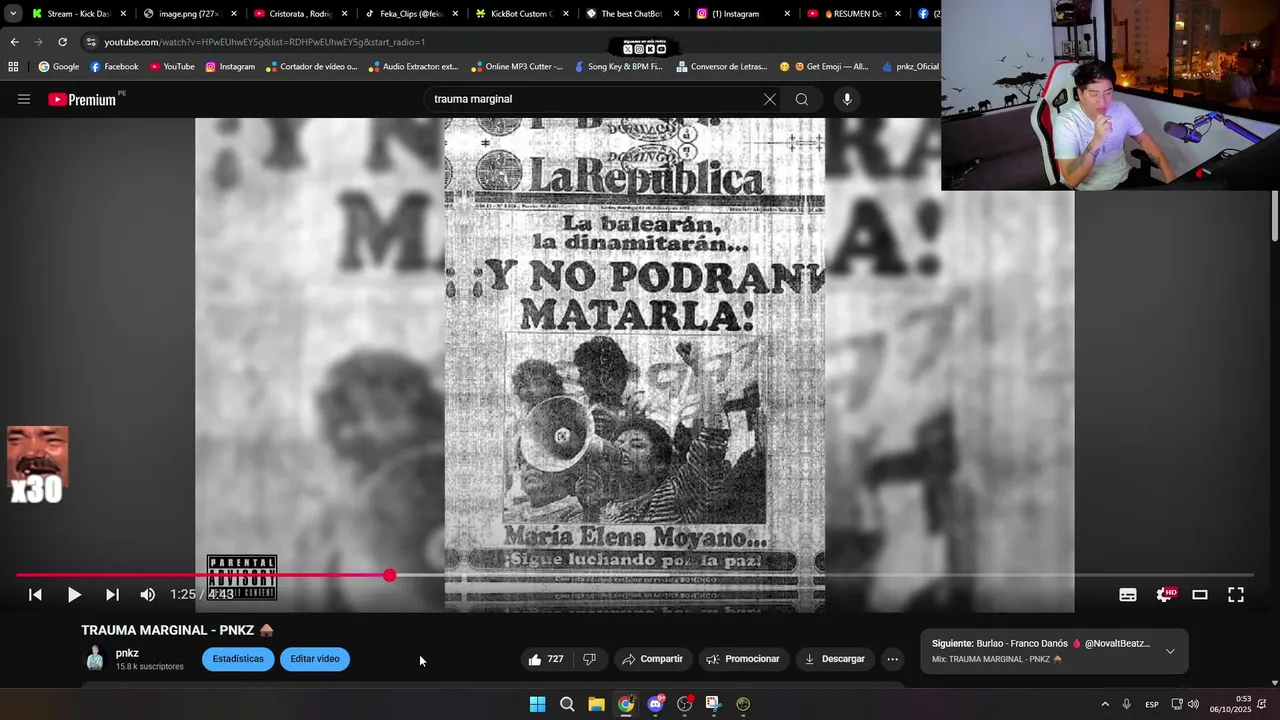Open the site information icon beside the URL
This screenshot has width=1280, height=720.
91,42
